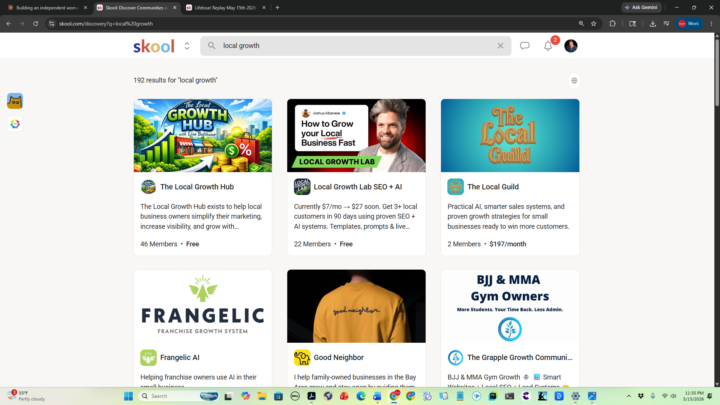Open weather widget showing Partly cloudy

click(x=28, y=396)
